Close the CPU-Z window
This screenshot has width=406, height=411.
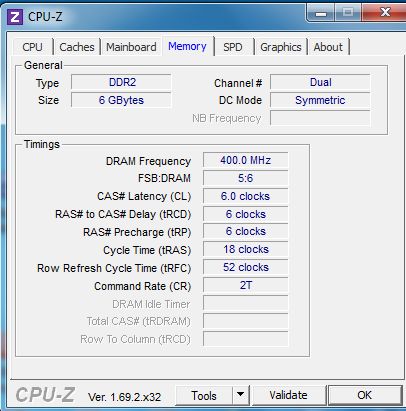[385, 13]
